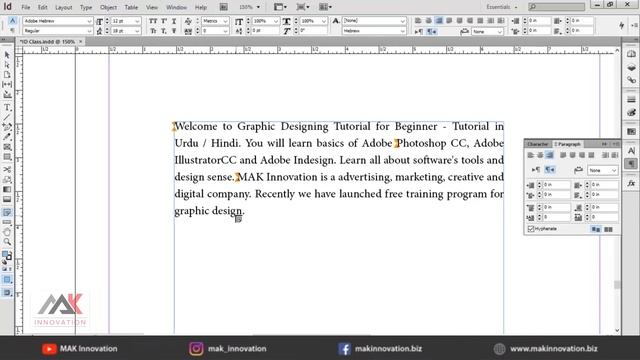Open the View Options button

coord(280,7)
